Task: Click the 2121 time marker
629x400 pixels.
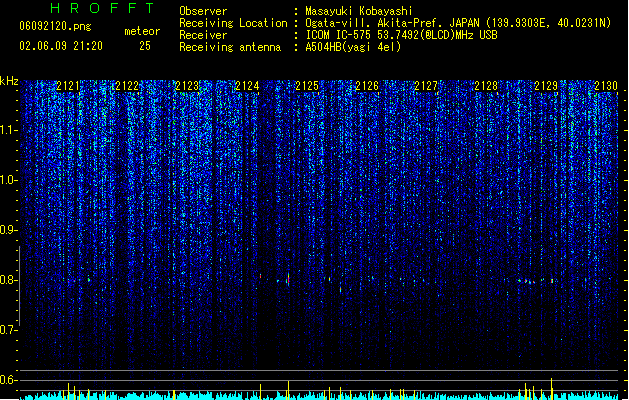Action: click(x=68, y=86)
